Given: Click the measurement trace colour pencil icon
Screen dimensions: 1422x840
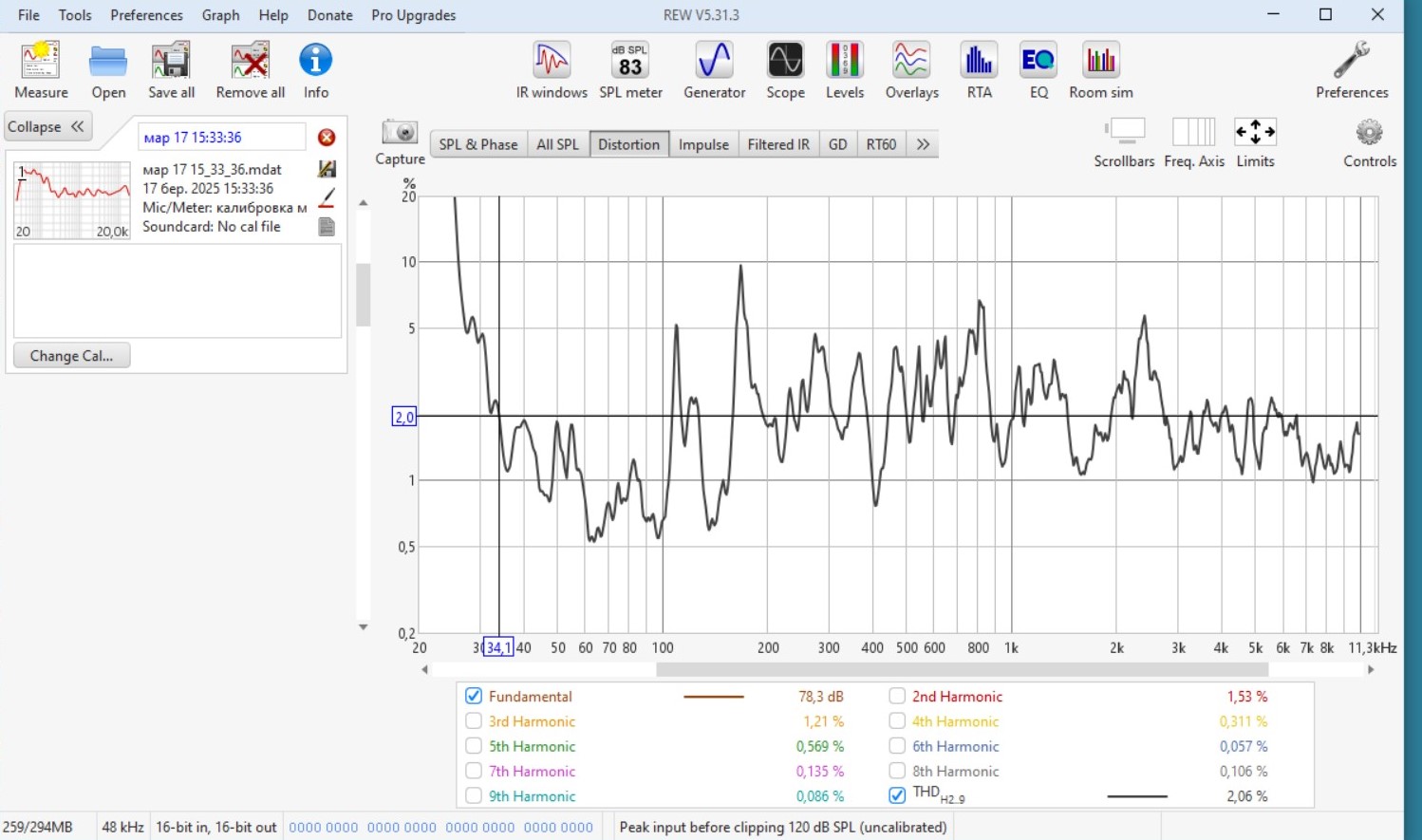Looking at the screenshot, I should tap(327, 198).
